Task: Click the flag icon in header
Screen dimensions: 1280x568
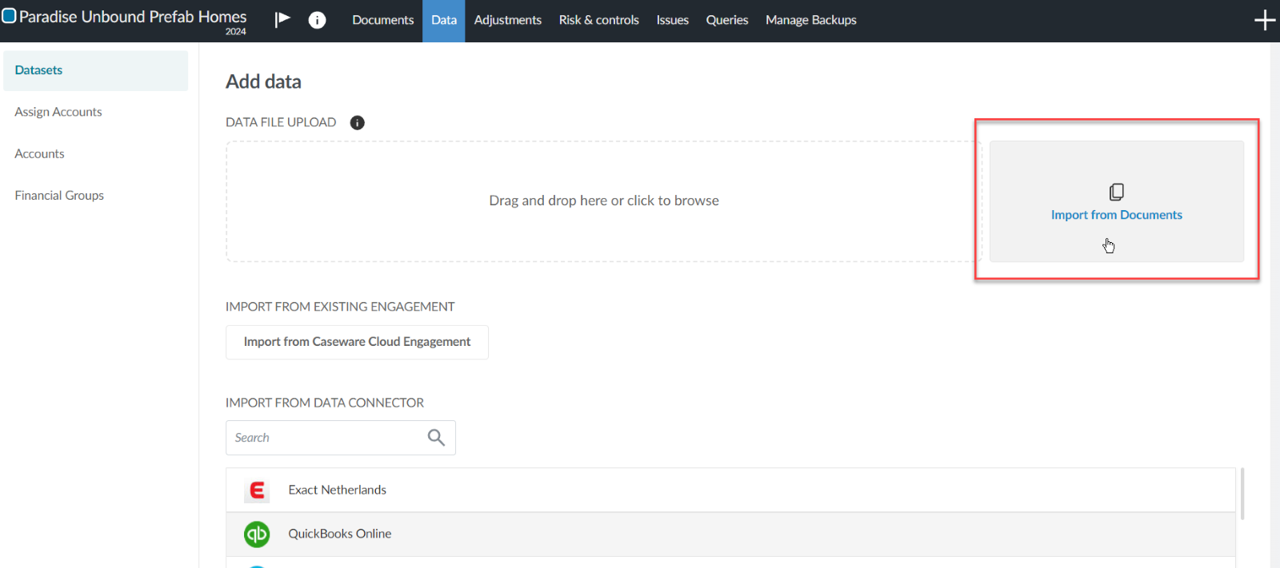Action: pyautogui.click(x=283, y=19)
